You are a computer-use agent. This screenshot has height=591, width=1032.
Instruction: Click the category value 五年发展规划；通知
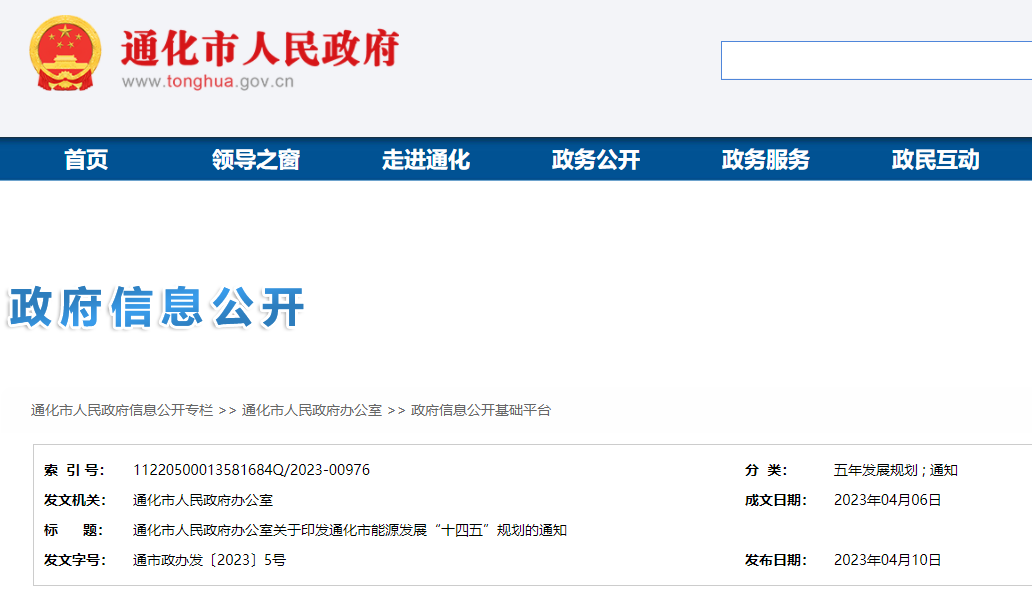pos(895,470)
